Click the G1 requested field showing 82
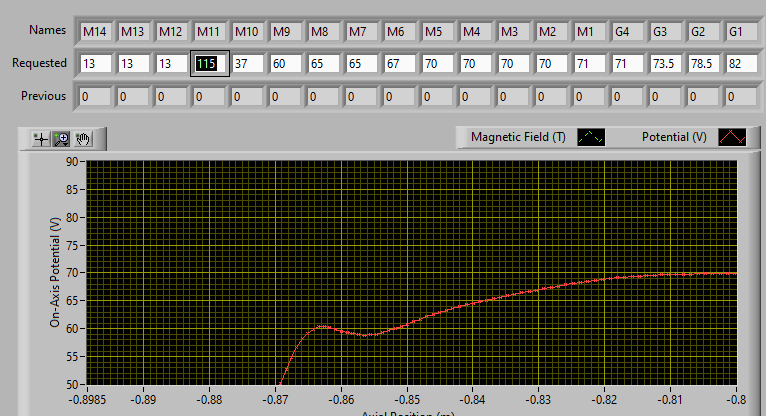The image size is (766, 416). (x=742, y=64)
